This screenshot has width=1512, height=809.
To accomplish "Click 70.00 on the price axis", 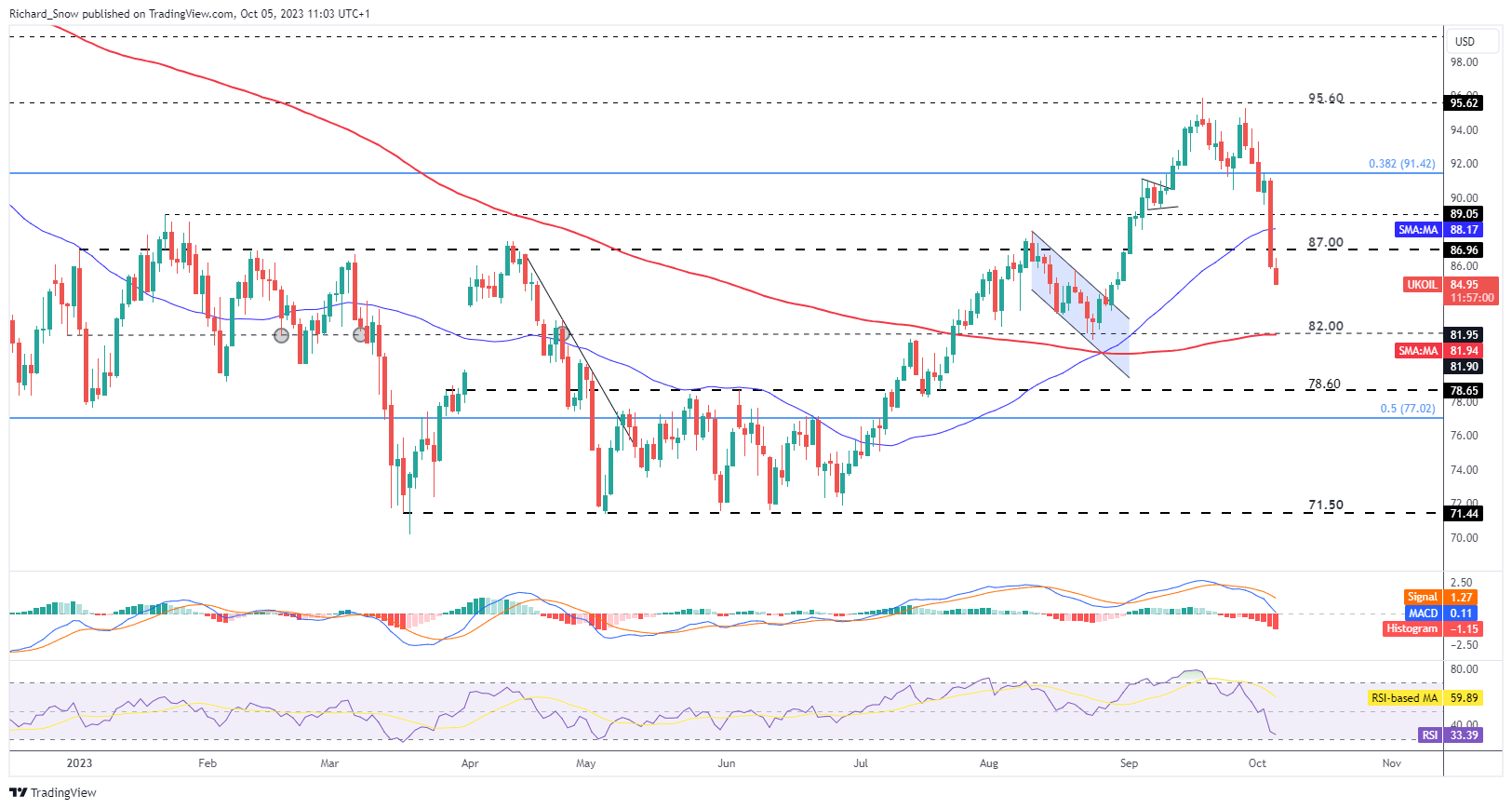I will [1465, 538].
